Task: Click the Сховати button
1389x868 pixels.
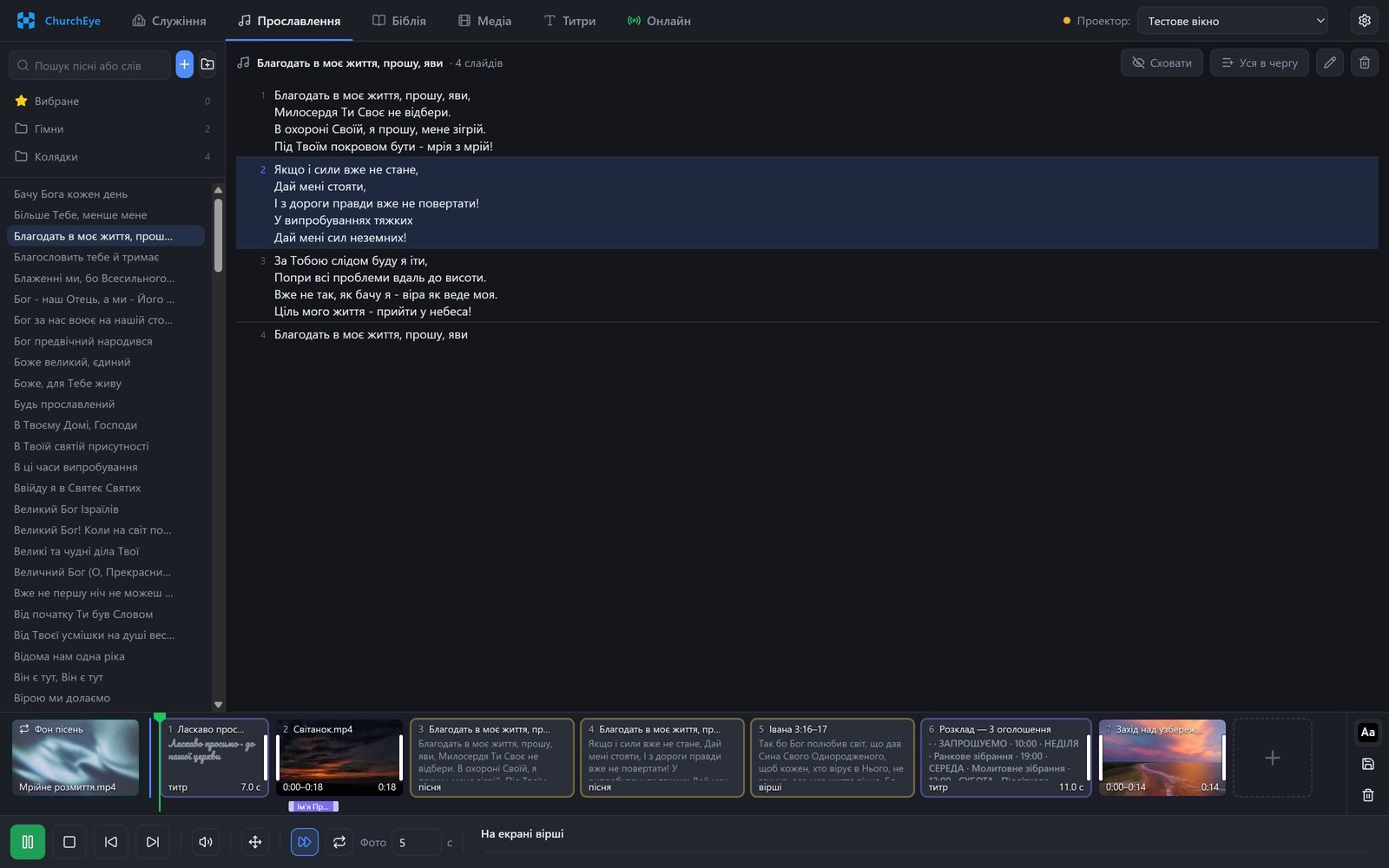Action: click(1162, 62)
